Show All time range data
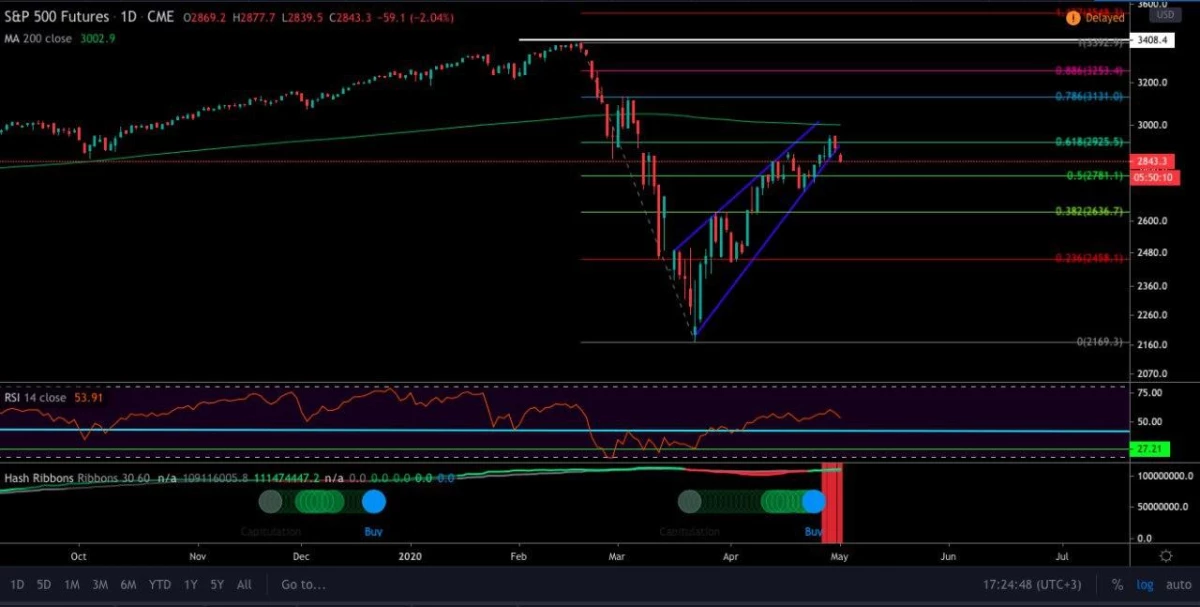The height and width of the screenshot is (607, 1200). (x=244, y=584)
